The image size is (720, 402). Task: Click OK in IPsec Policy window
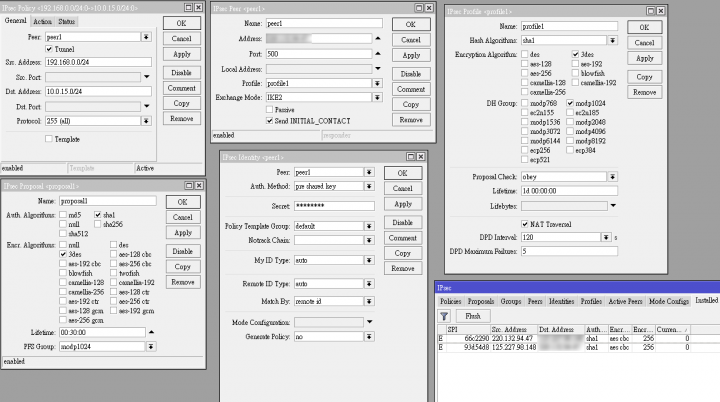pos(182,23)
